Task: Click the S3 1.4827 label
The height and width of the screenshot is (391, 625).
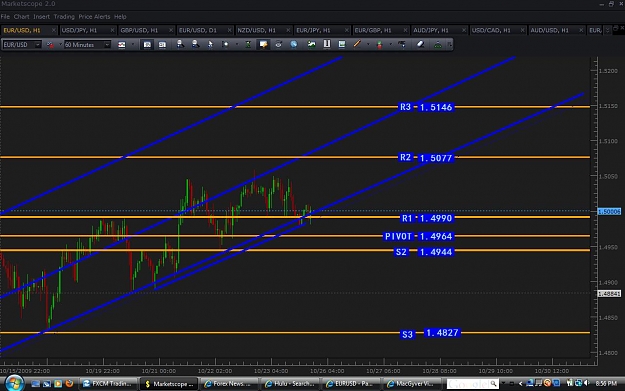Action: (x=430, y=333)
